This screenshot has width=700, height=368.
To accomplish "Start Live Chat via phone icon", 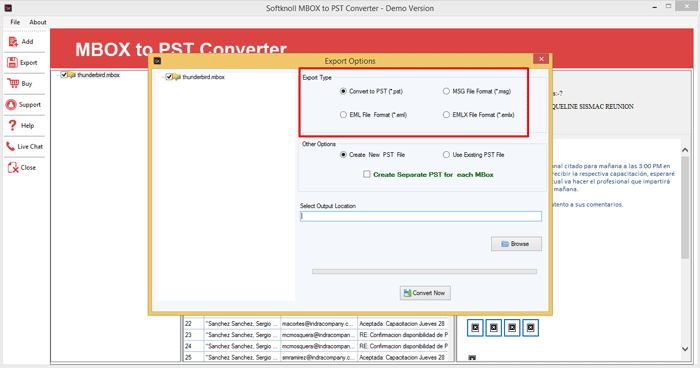I will pos(10,146).
